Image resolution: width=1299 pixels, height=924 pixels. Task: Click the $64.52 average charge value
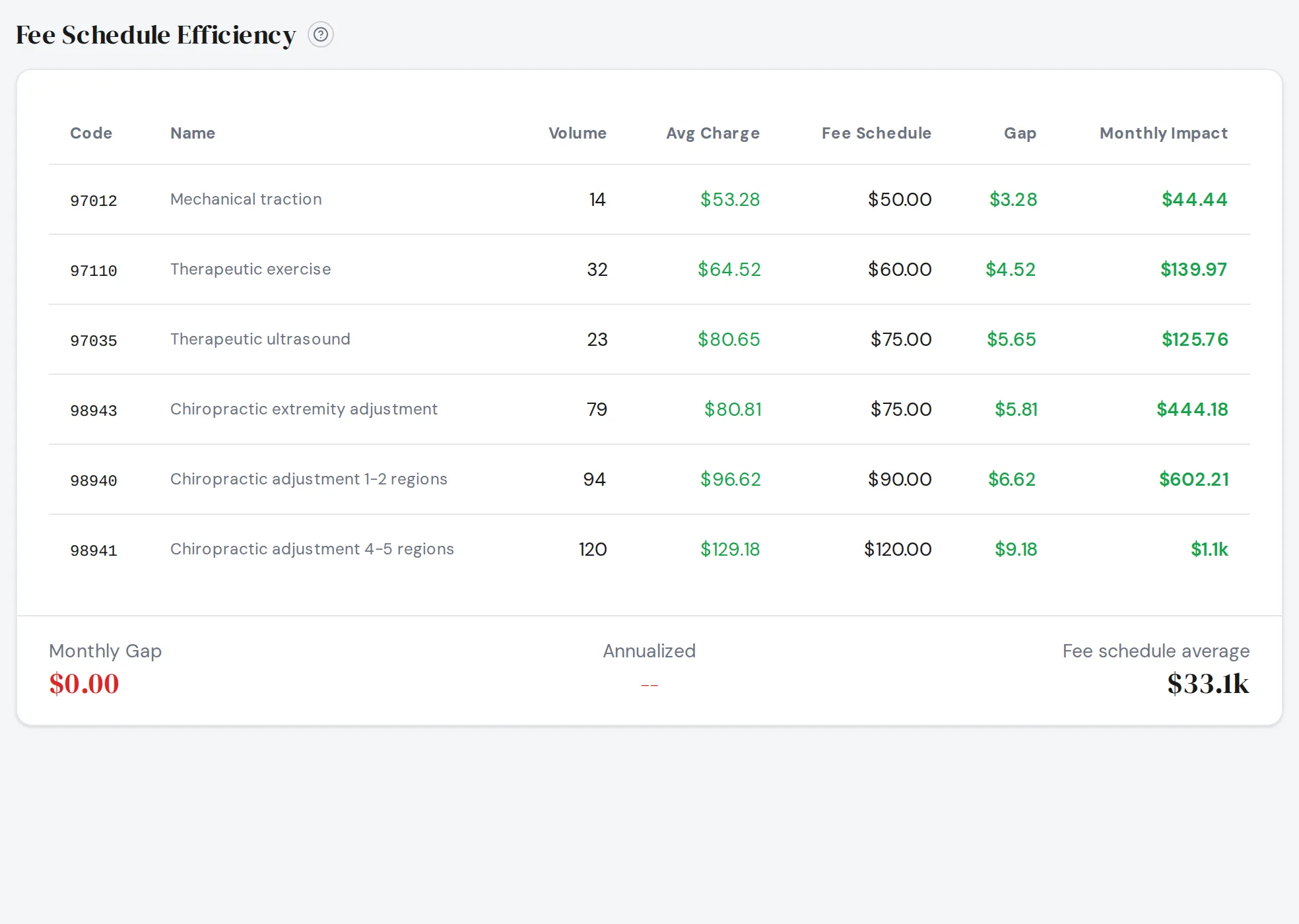click(x=729, y=269)
